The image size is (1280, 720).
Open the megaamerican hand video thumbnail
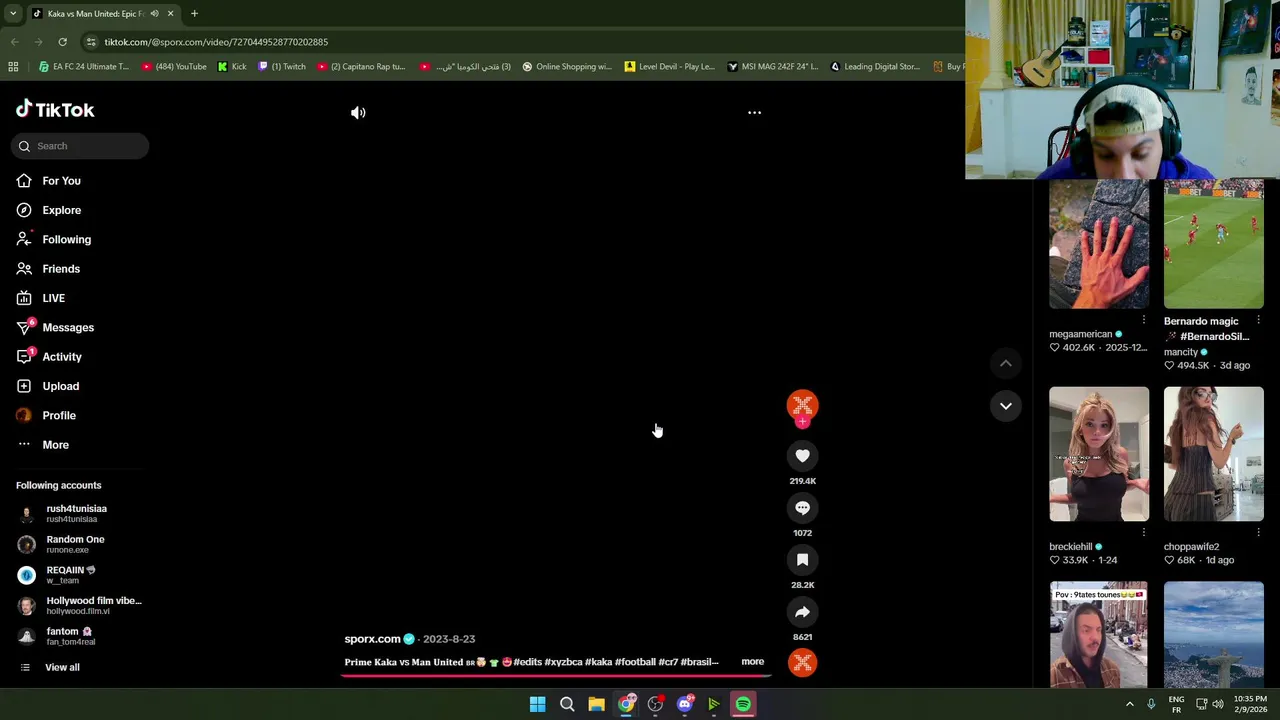pos(1099,245)
